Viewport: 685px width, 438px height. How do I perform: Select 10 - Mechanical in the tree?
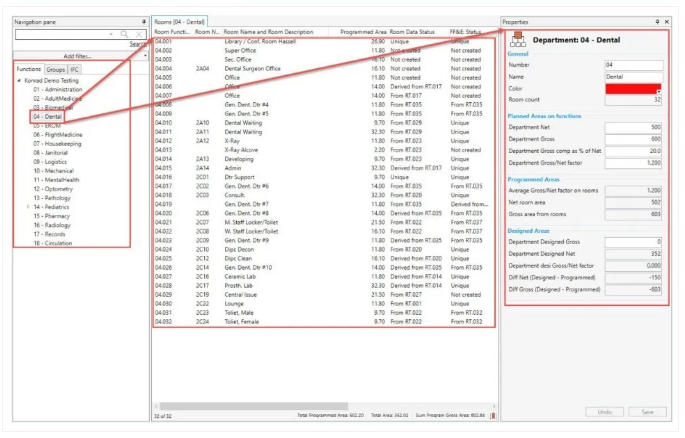(53, 171)
